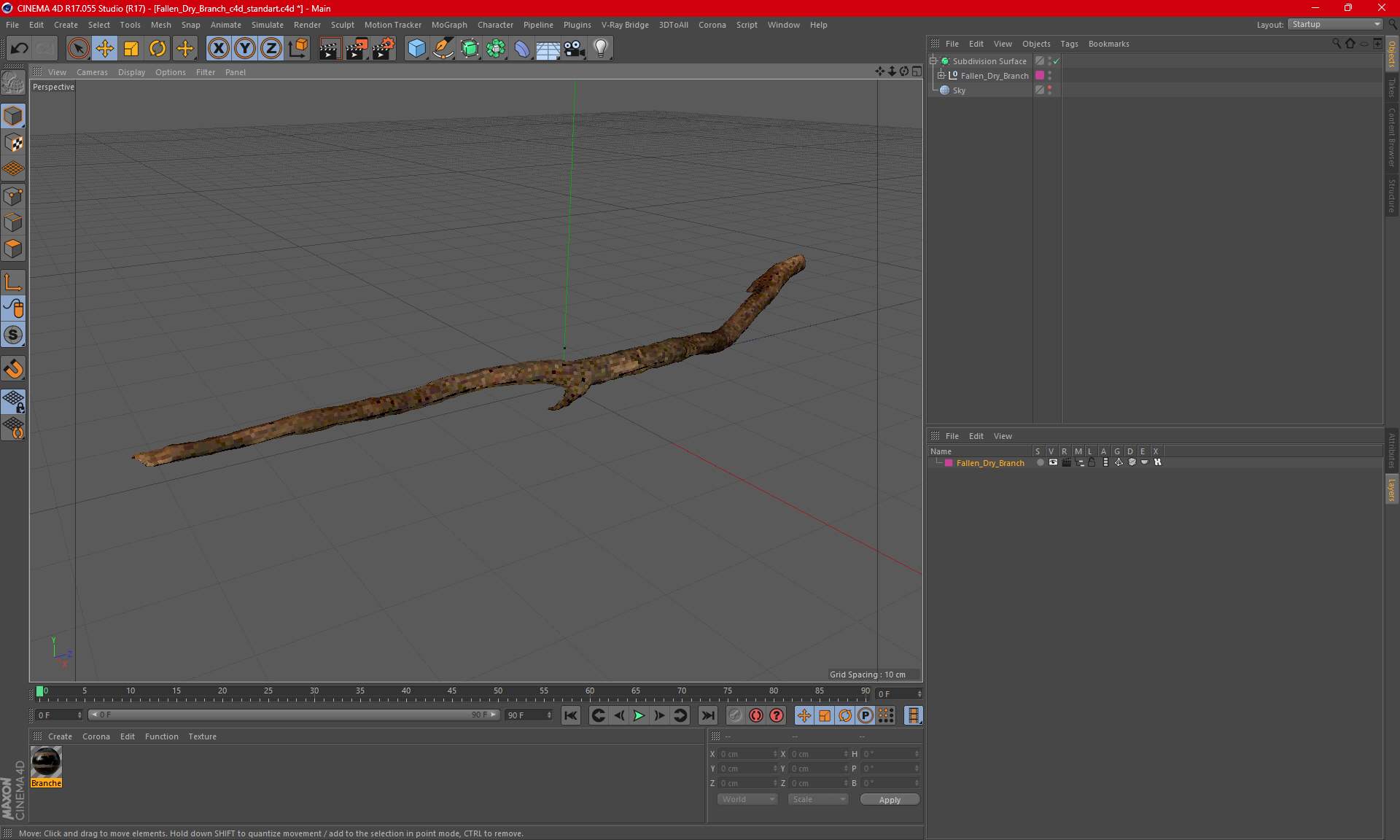Toggle Record Active Objects button
Image resolution: width=1400 pixels, height=840 pixels.
[x=756, y=715]
